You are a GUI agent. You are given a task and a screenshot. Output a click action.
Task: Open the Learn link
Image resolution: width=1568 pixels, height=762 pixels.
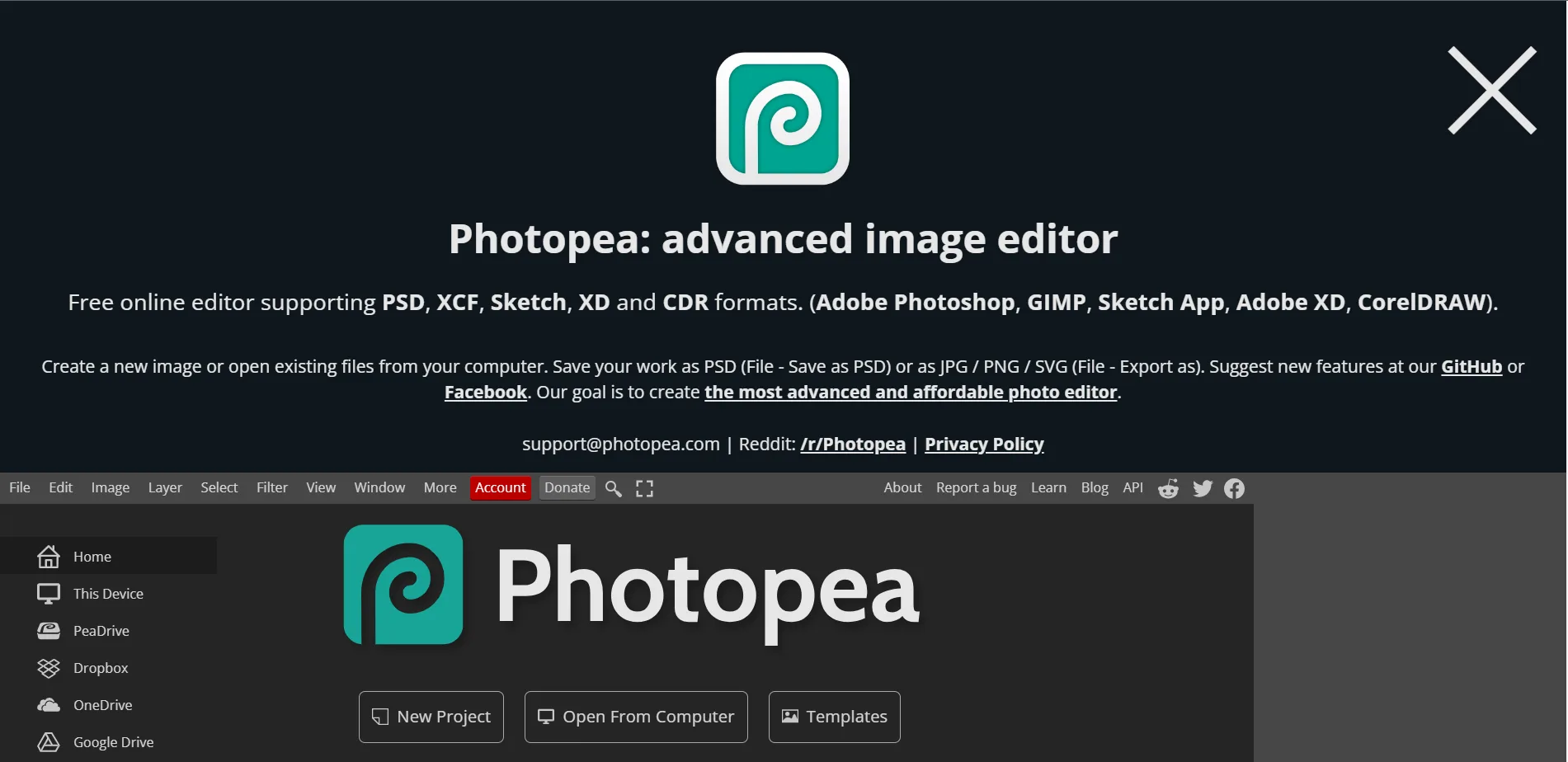click(x=1048, y=487)
